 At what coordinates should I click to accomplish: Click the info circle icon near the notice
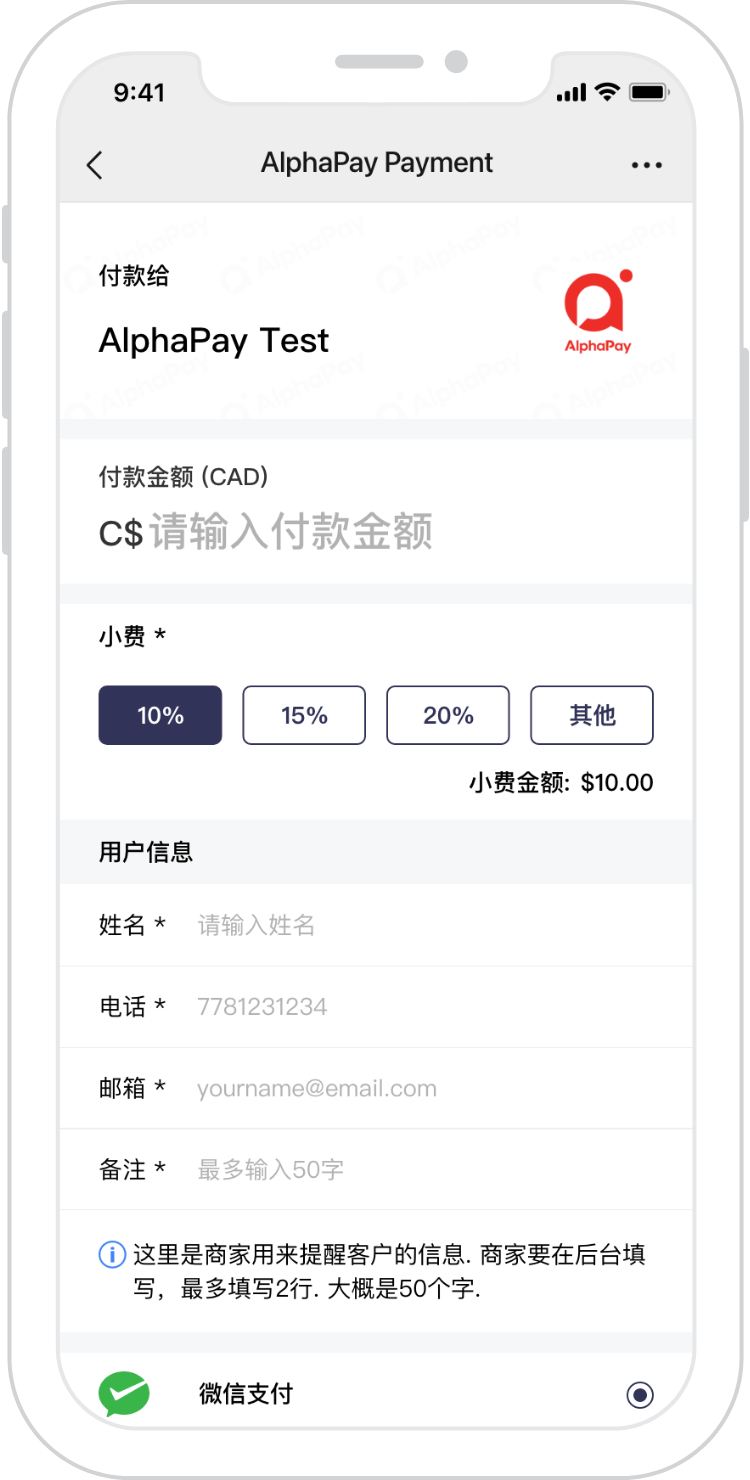point(113,1254)
